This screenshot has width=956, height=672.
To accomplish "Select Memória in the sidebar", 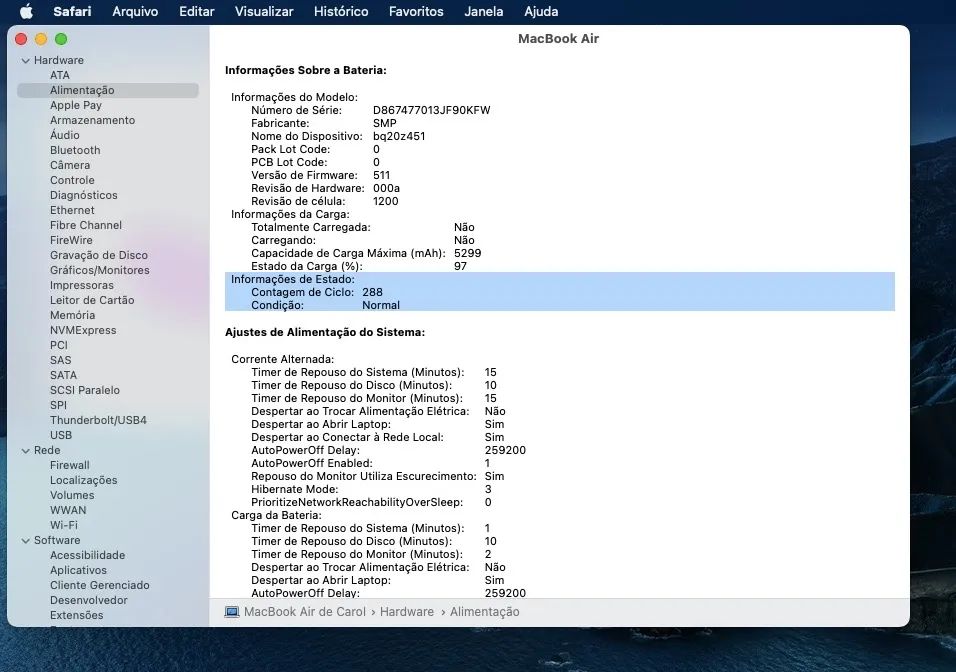I will coord(72,315).
